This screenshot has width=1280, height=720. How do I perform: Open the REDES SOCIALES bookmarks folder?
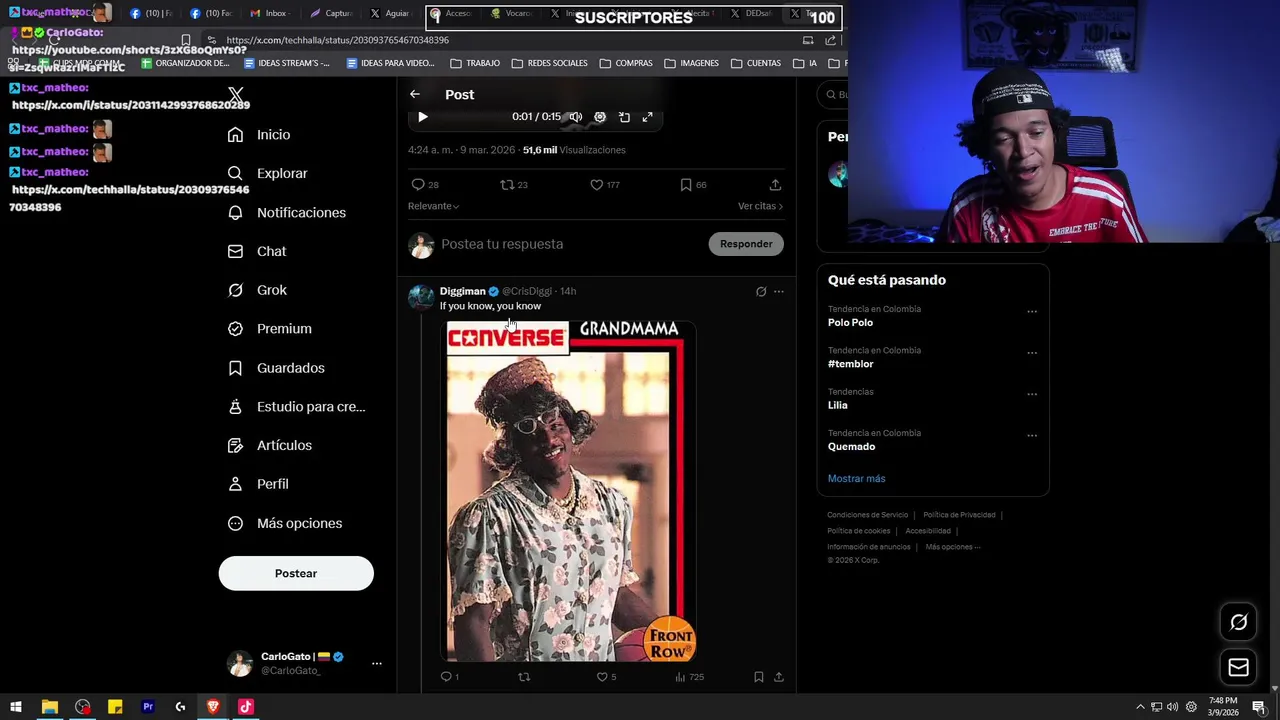point(549,63)
